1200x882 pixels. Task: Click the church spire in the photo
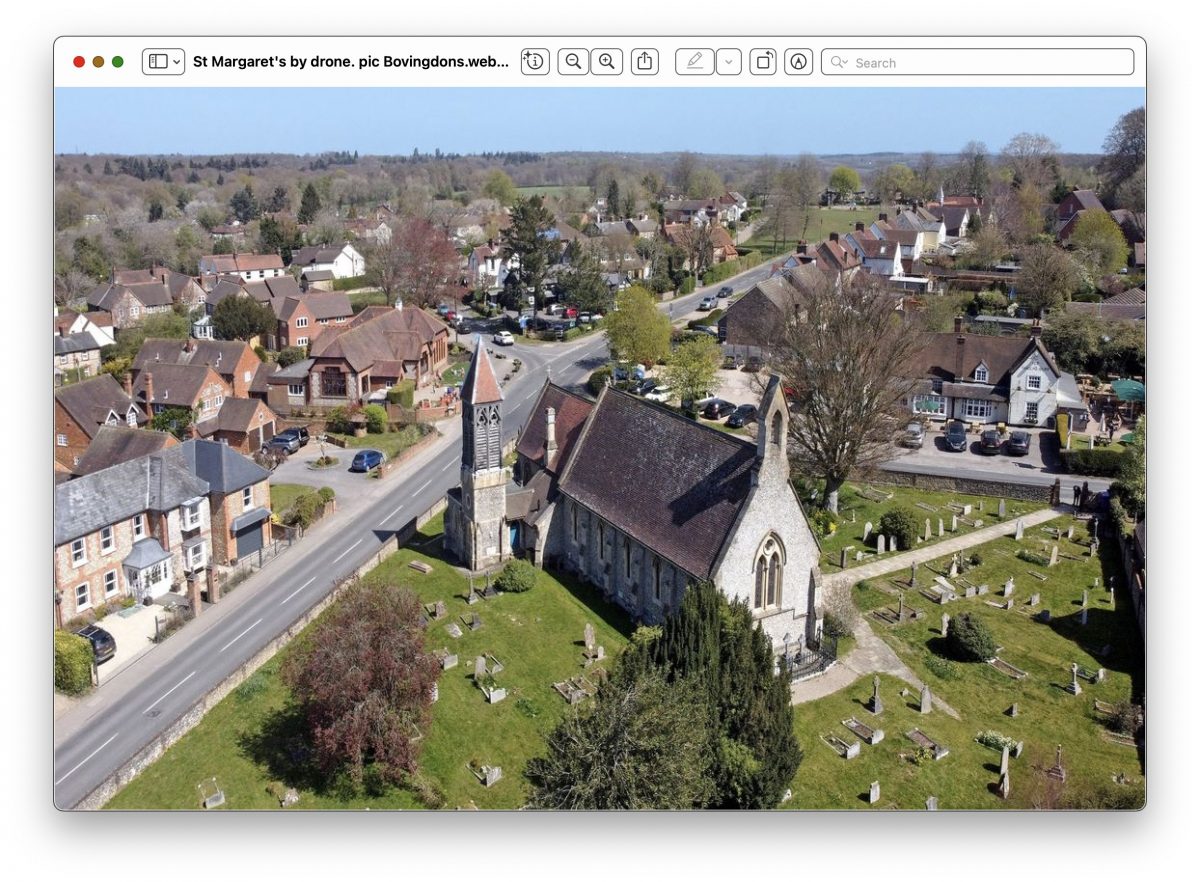[480, 375]
